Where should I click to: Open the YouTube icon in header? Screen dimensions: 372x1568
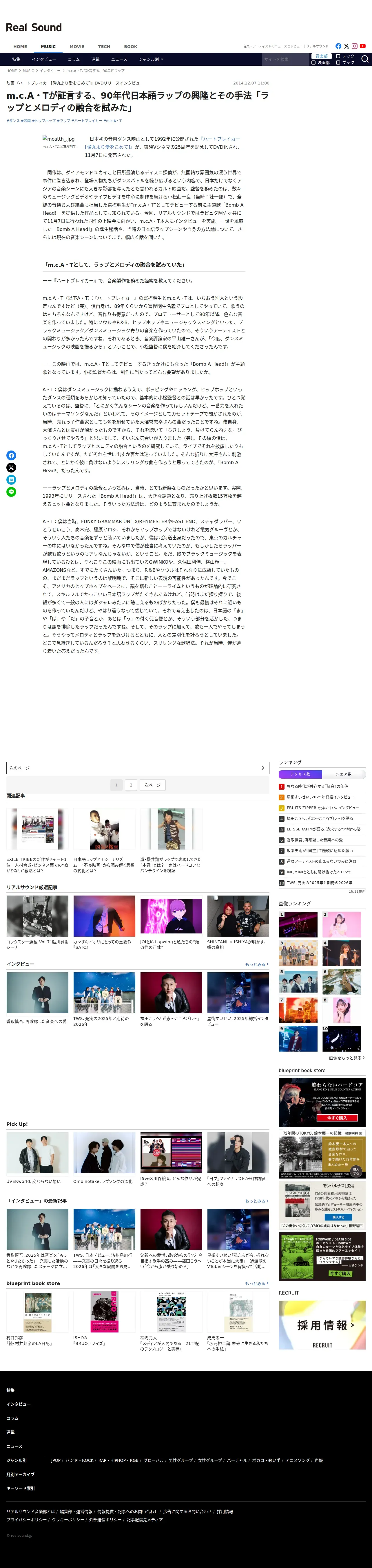[363, 46]
